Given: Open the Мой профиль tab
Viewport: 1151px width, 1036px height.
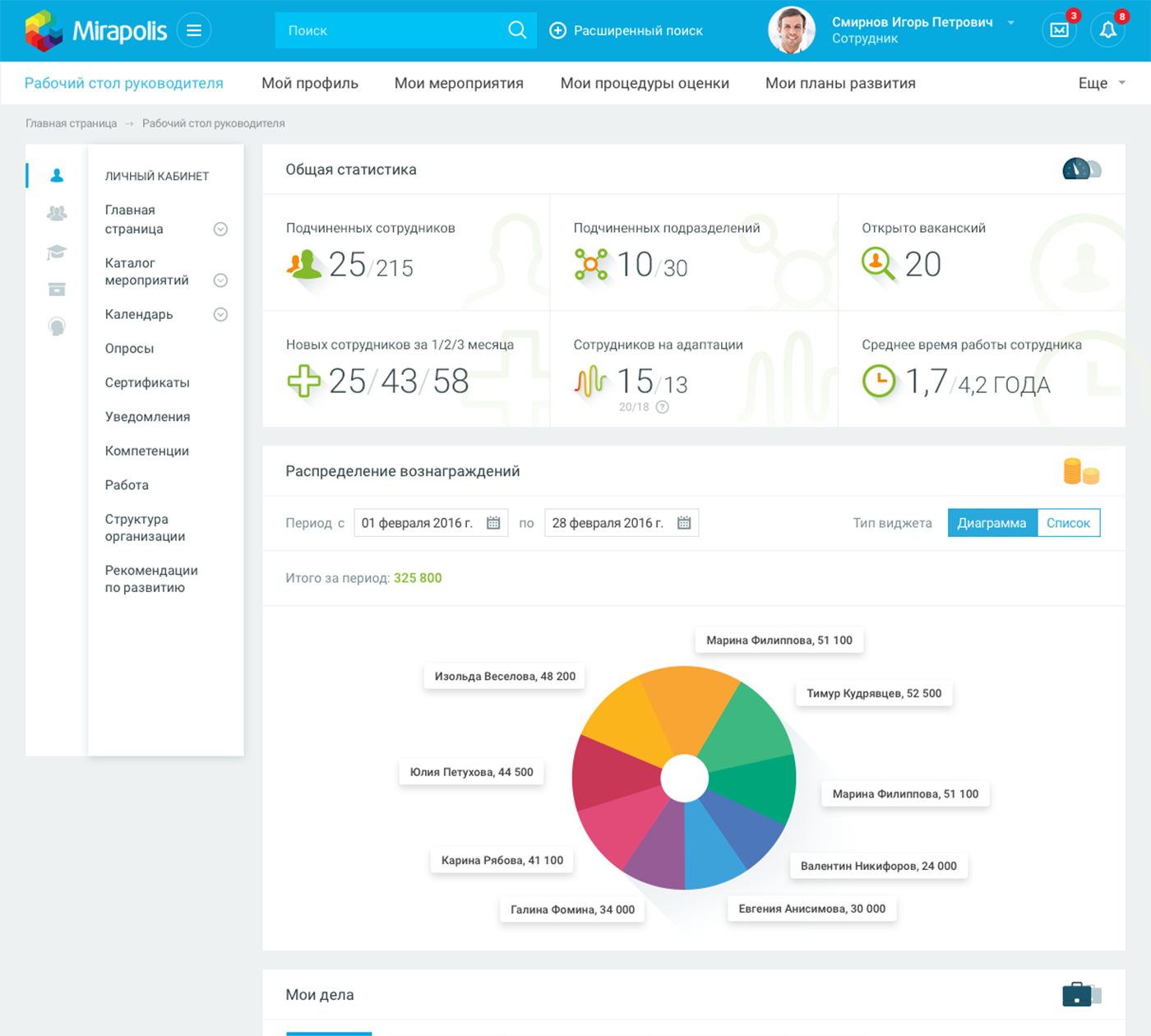Looking at the screenshot, I should (x=310, y=83).
